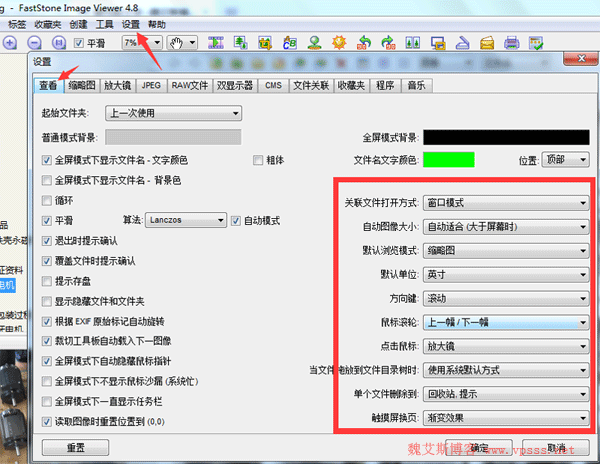Toggle the 循环 checkbox
The height and width of the screenshot is (464, 600).
point(47,199)
